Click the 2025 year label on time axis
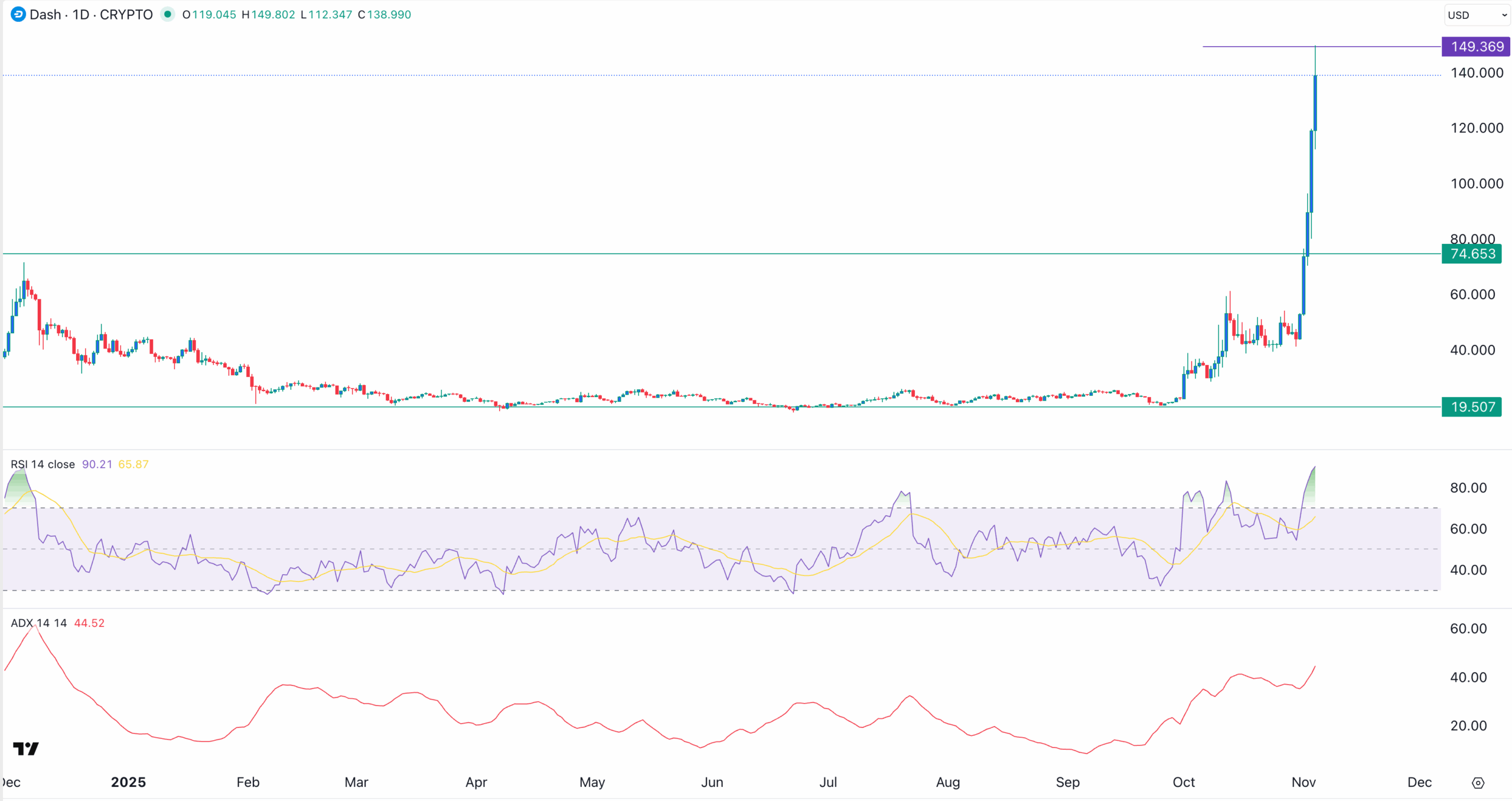Viewport: 1512px width, 801px height. click(x=128, y=782)
